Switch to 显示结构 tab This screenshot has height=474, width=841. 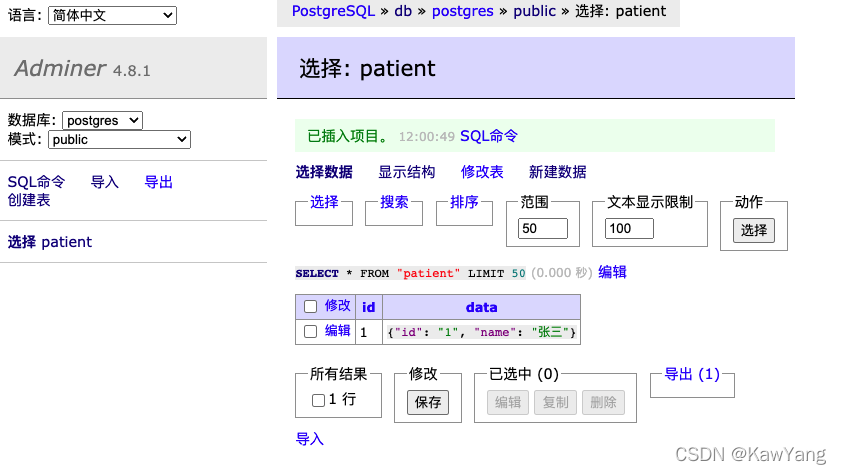[406, 172]
